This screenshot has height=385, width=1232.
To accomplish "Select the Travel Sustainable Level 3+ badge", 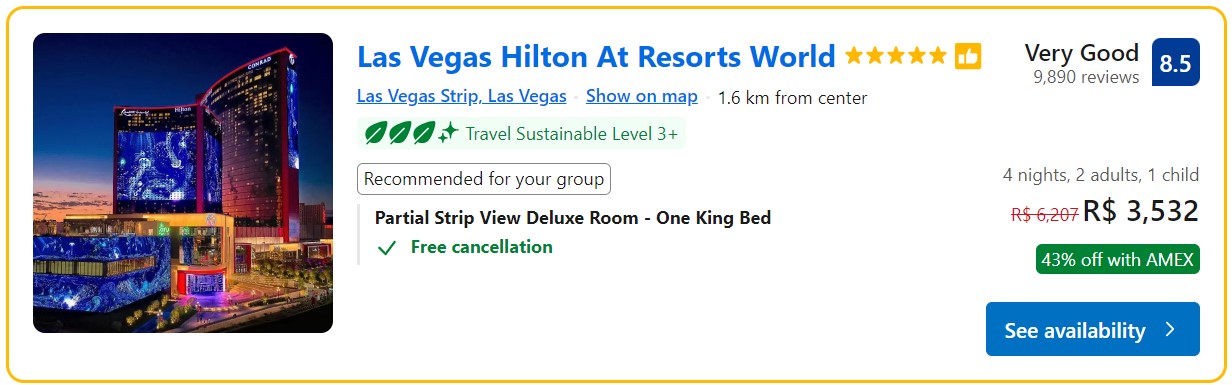I will click(521, 133).
